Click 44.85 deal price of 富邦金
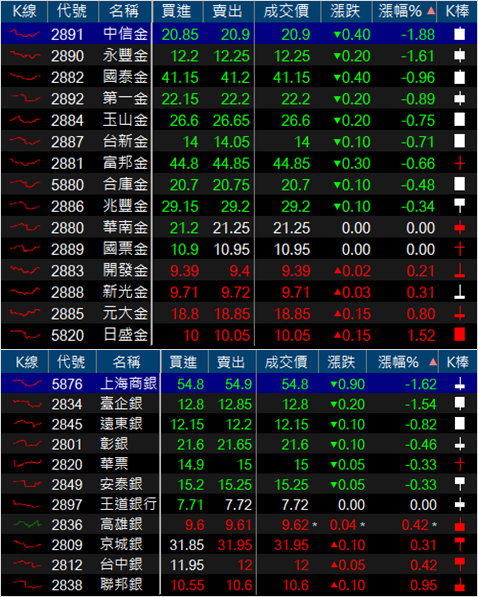 [x=292, y=163]
